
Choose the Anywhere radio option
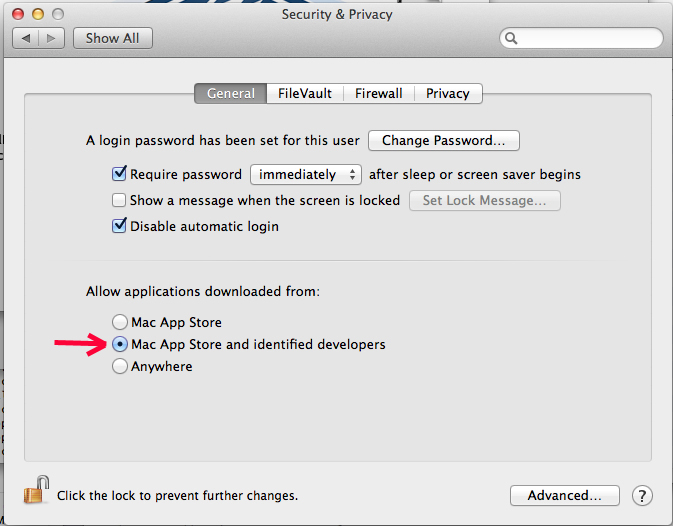[120, 366]
